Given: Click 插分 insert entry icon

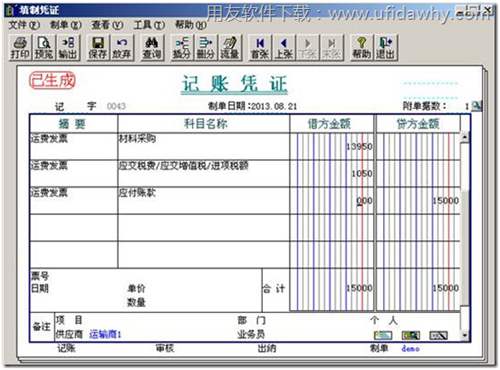Looking at the screenshot, I should [x=182, y=48].
